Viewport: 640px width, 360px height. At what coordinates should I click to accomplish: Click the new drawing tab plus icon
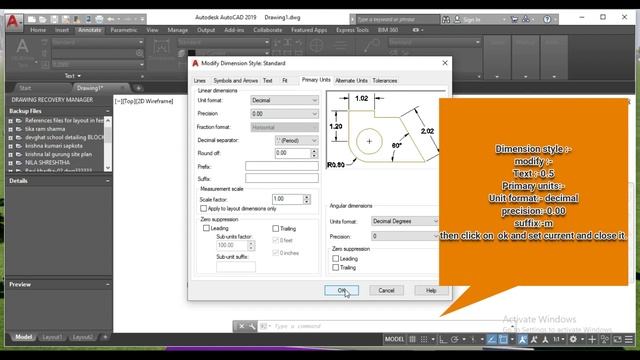coord(138,88)
